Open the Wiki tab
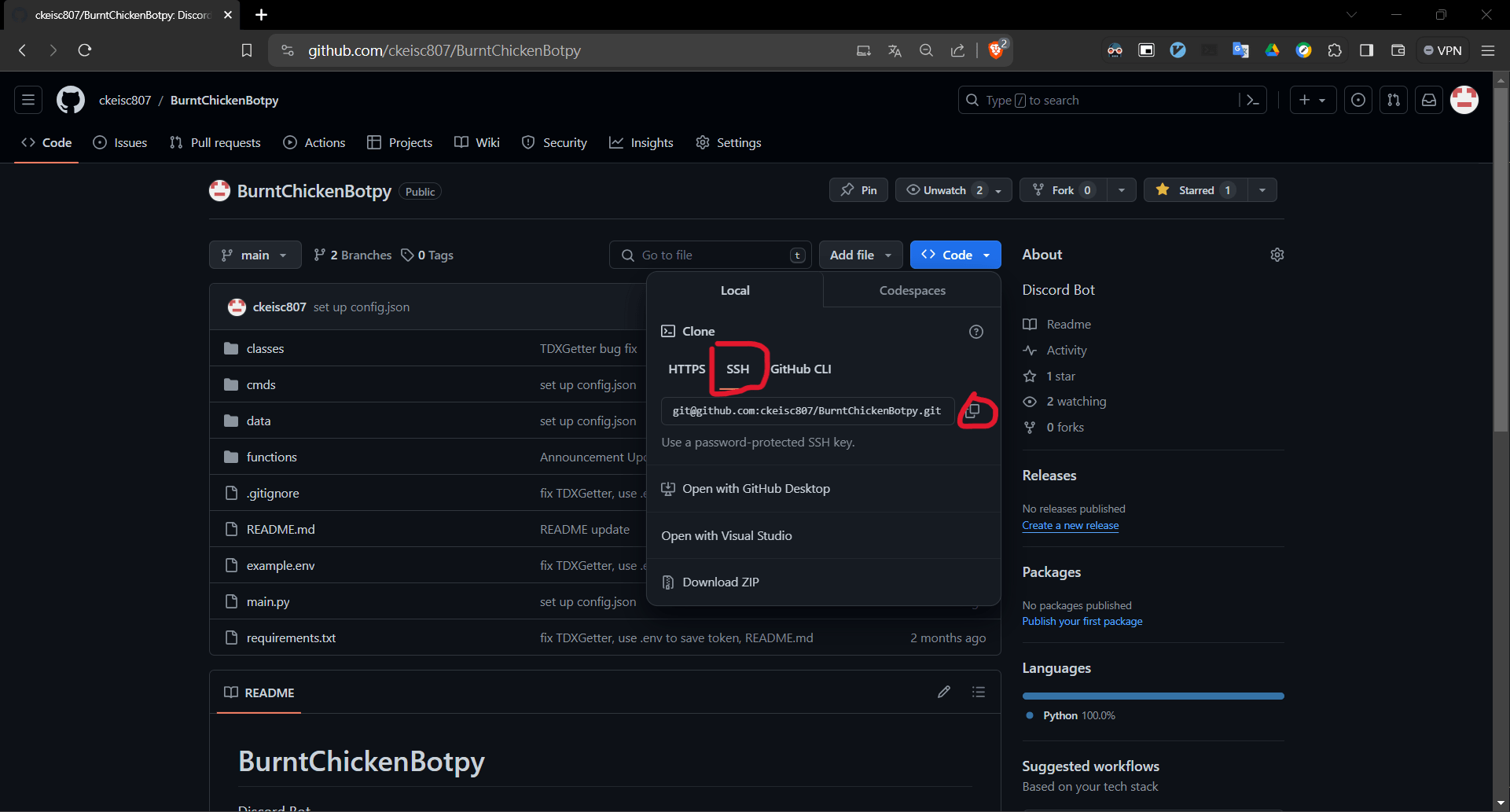1510x812 pixels. pyautogui.click(x=477, y=142)
